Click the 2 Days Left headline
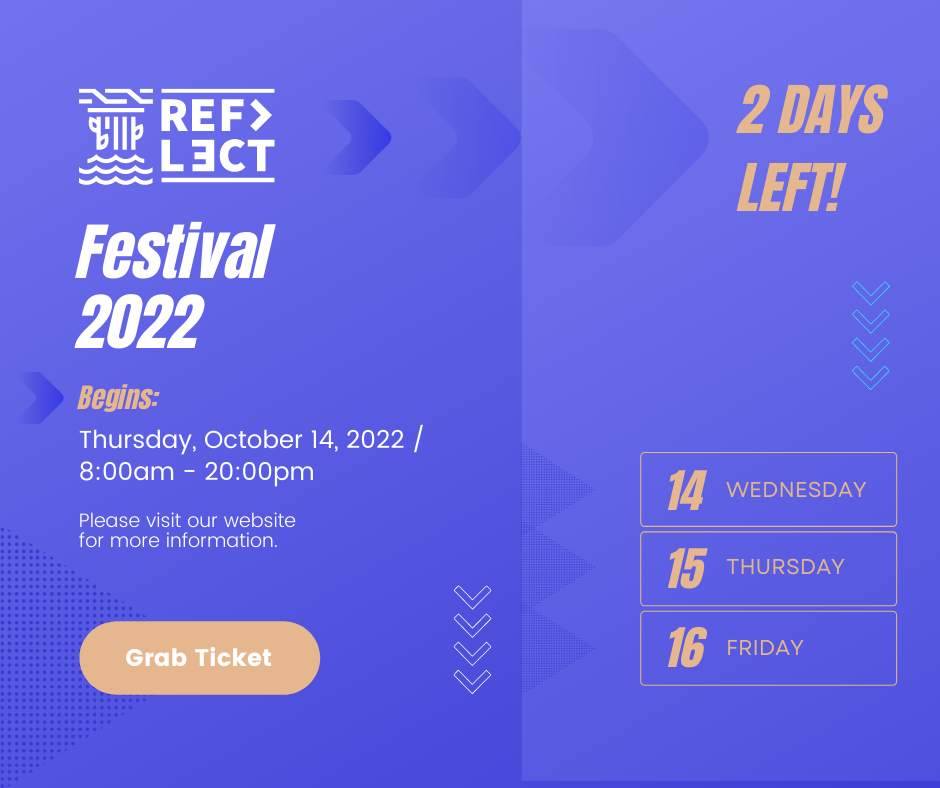 point(812,148)
